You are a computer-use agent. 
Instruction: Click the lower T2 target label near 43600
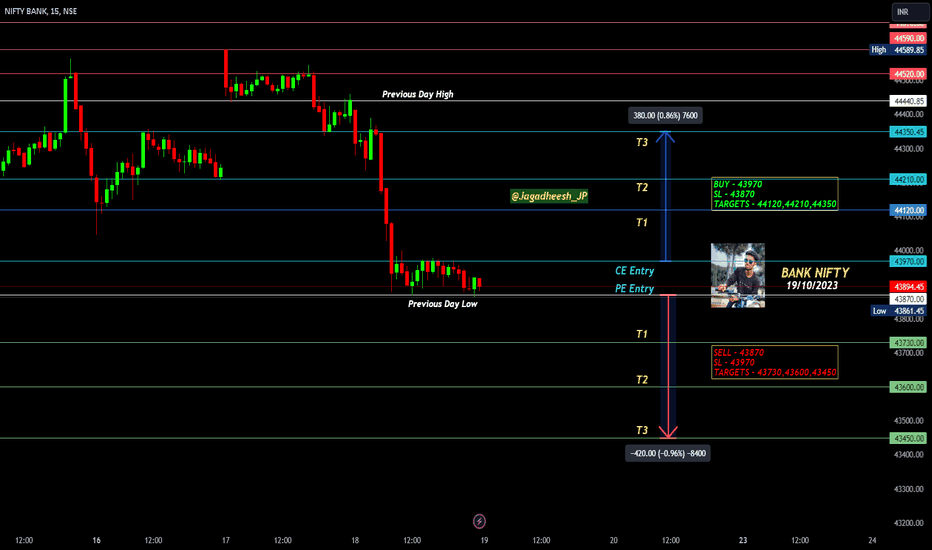642,379
